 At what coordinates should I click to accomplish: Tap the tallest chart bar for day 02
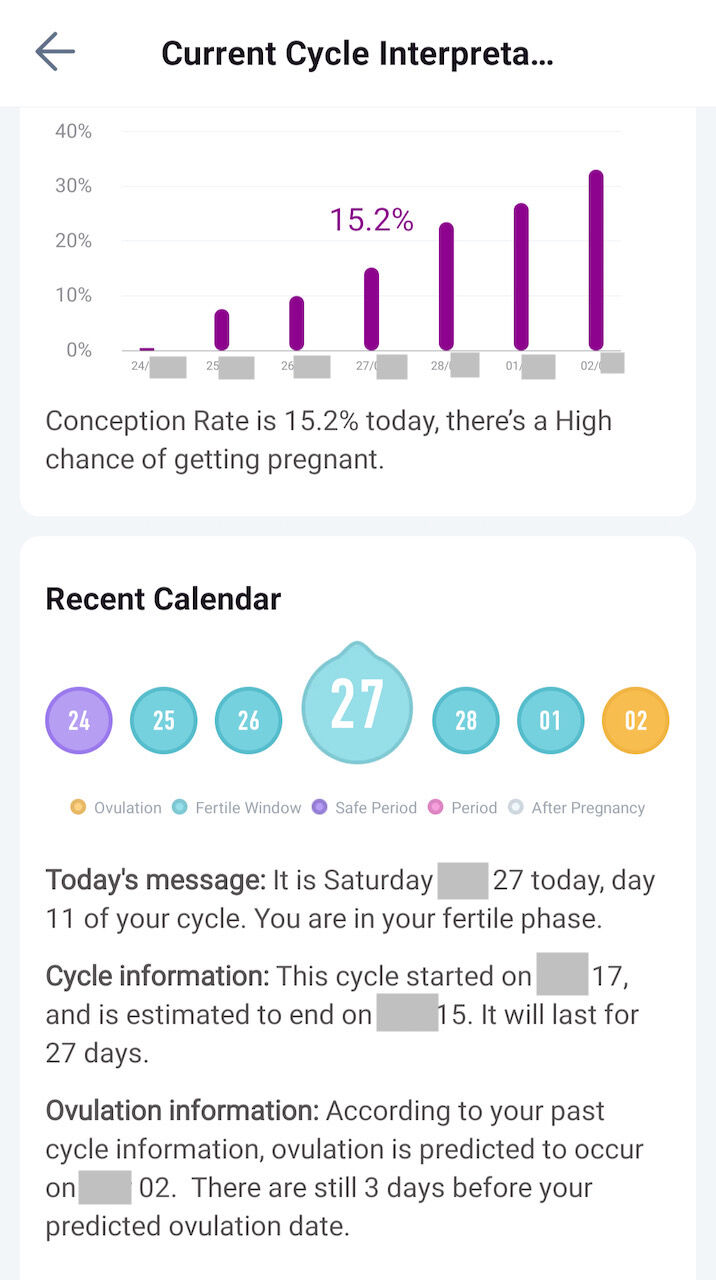(596, 260)
